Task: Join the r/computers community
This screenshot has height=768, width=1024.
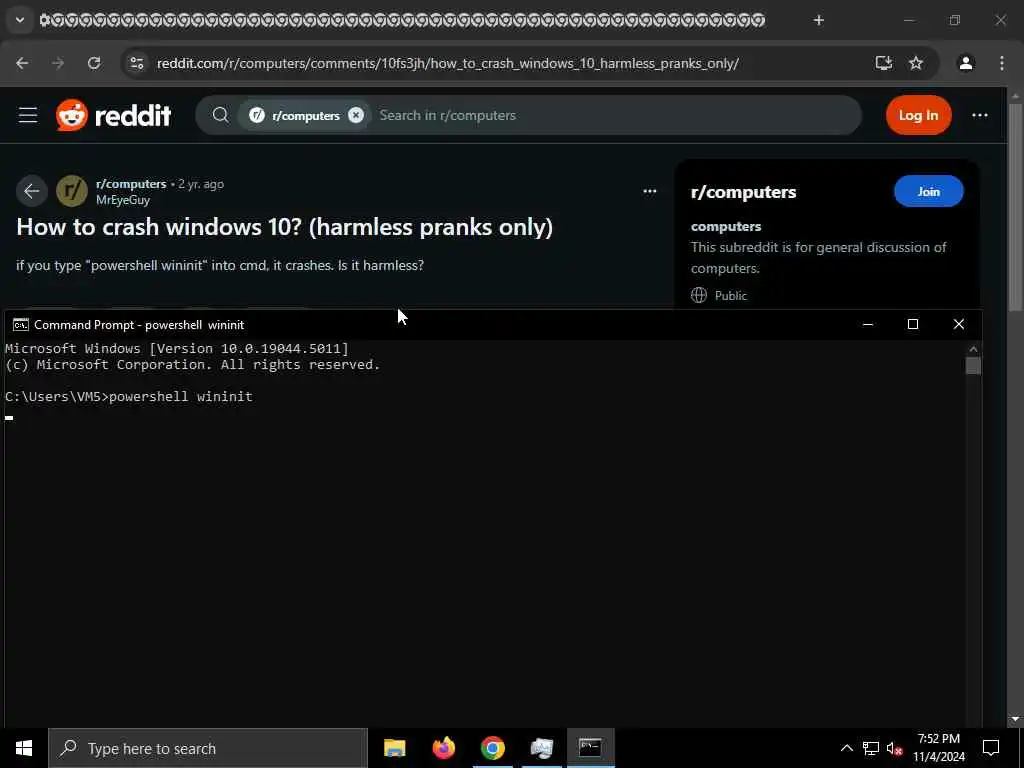Action: point(928,191)
